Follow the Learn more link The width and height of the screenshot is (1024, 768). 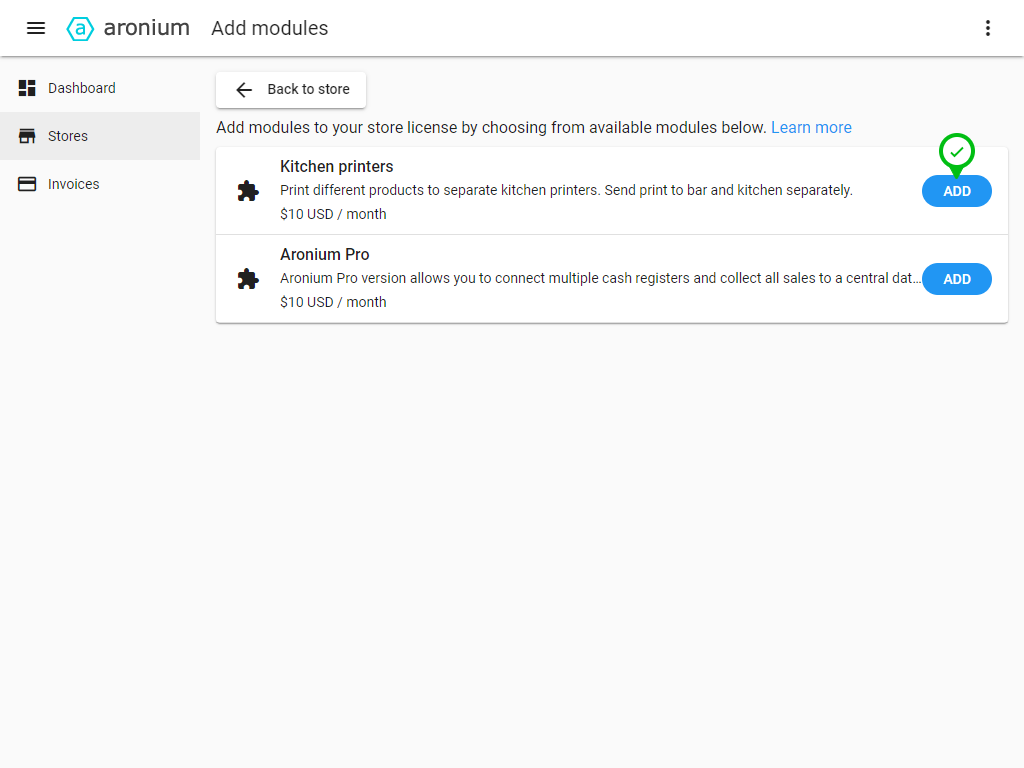click(x=811, y=128)
